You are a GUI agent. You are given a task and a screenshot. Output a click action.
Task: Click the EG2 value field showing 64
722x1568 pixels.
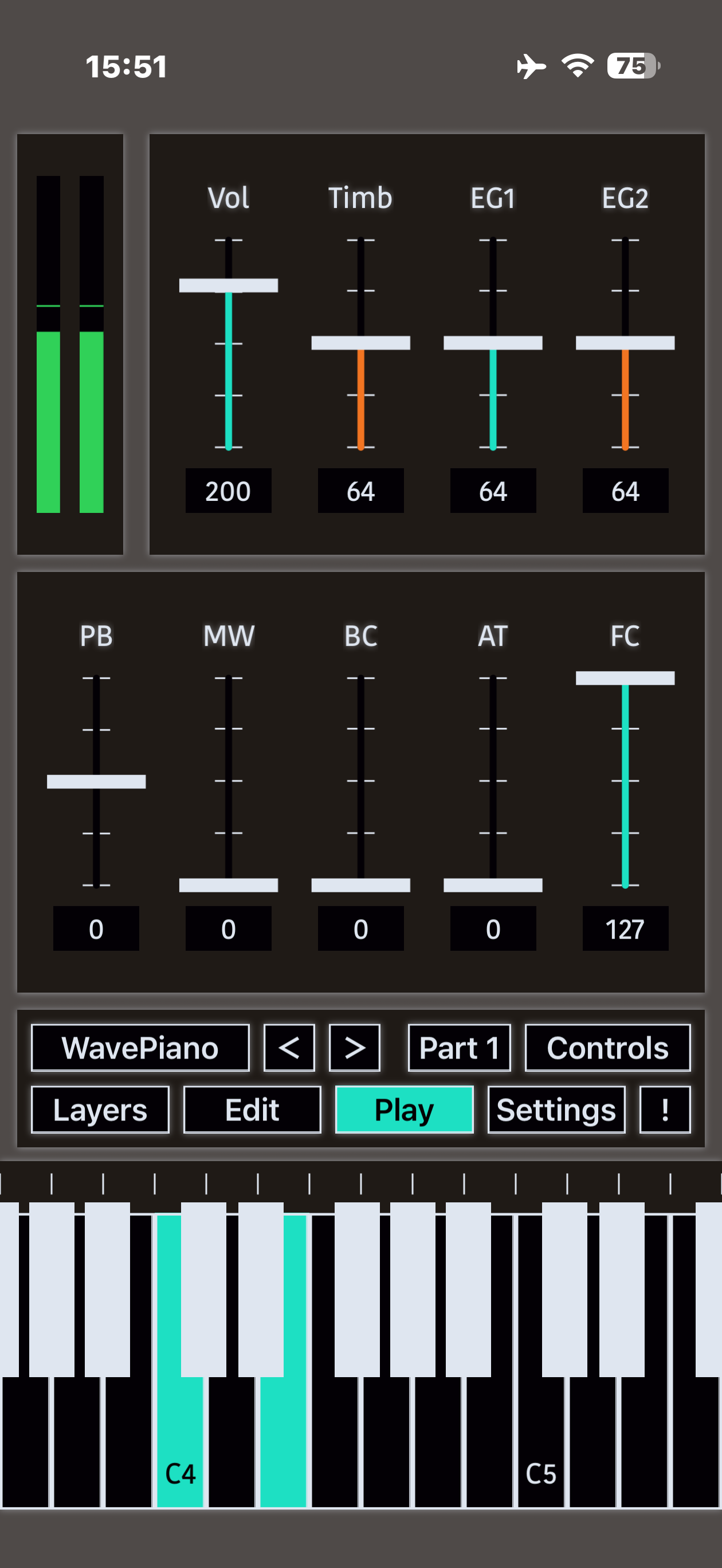[625, 491]
